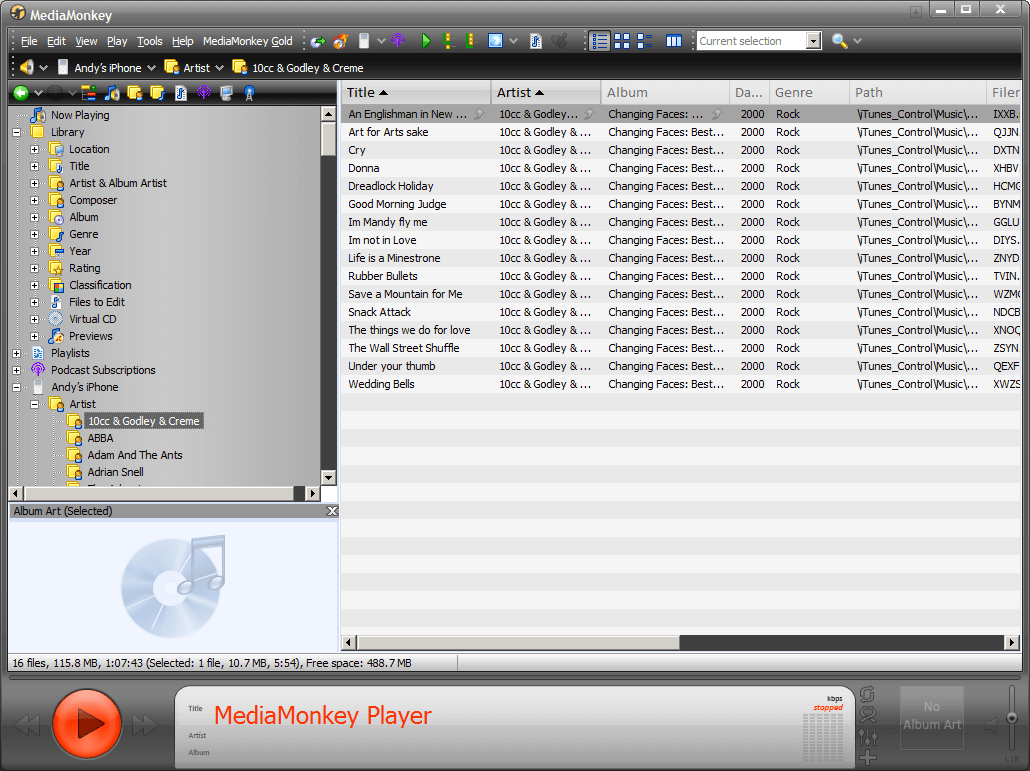Screen dimensions: 1030x771
Task: Click the purple podcast icon in tree toolbar
Action: tap(204, 93)
